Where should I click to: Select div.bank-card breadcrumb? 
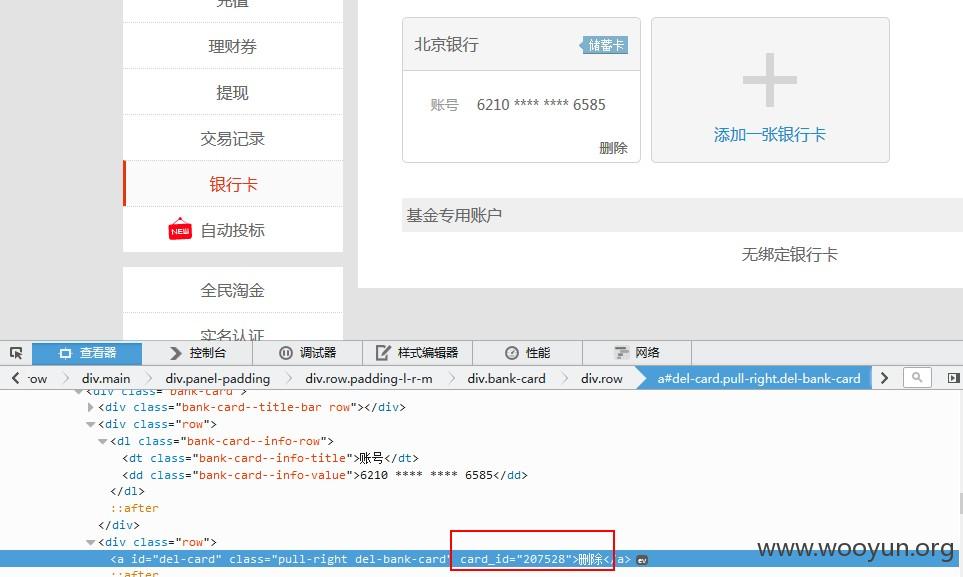506,379
